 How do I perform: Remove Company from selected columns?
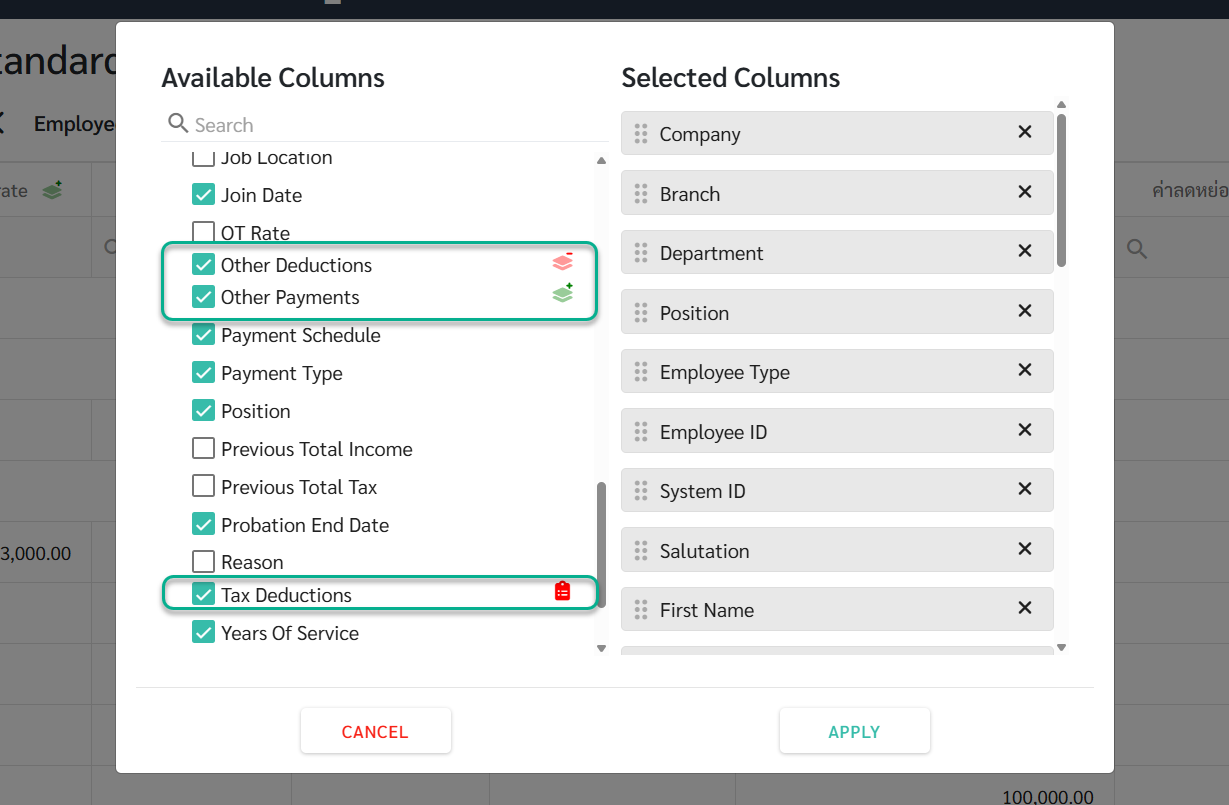click(1024, 132)
